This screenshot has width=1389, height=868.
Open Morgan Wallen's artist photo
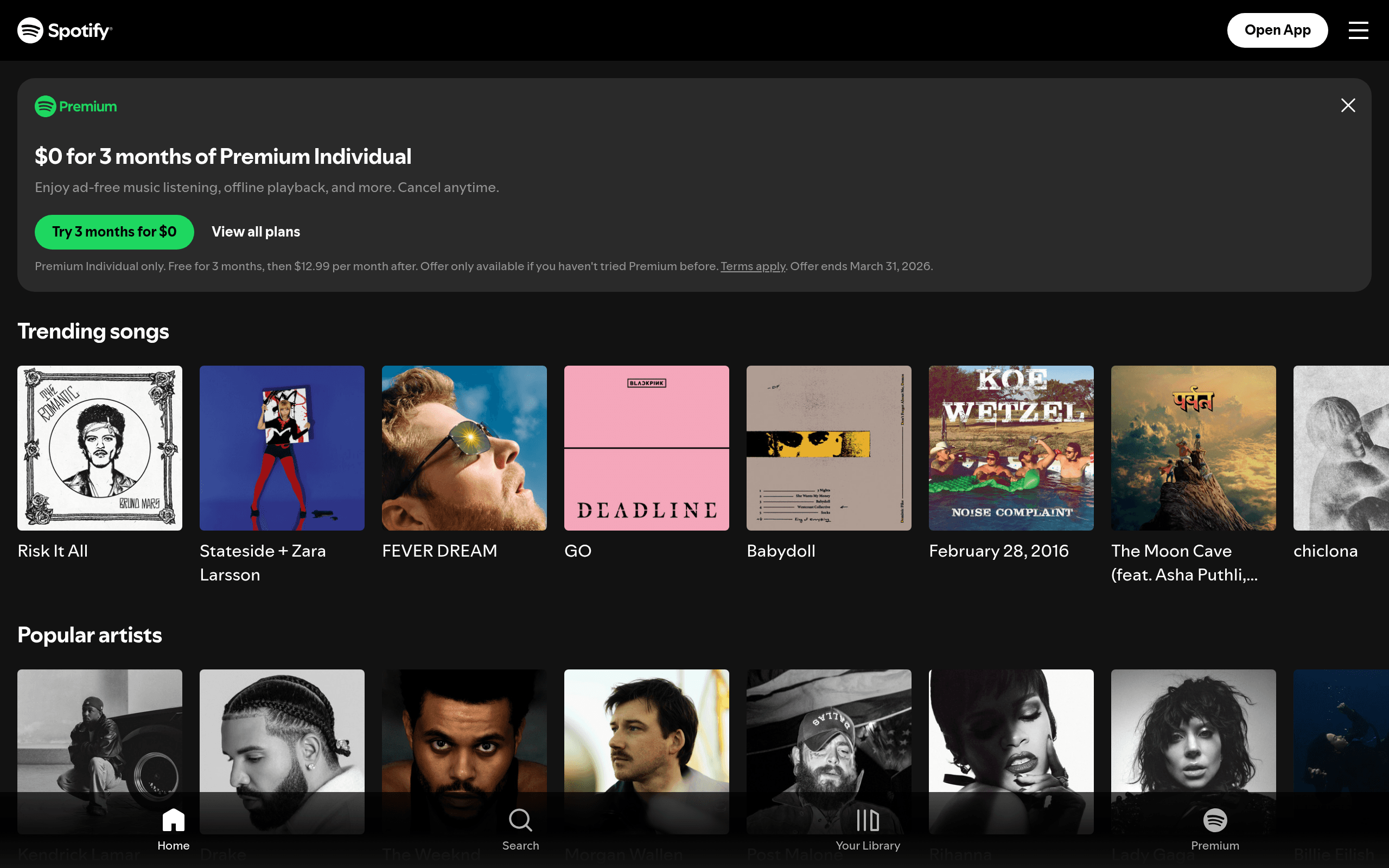point(646,751)
